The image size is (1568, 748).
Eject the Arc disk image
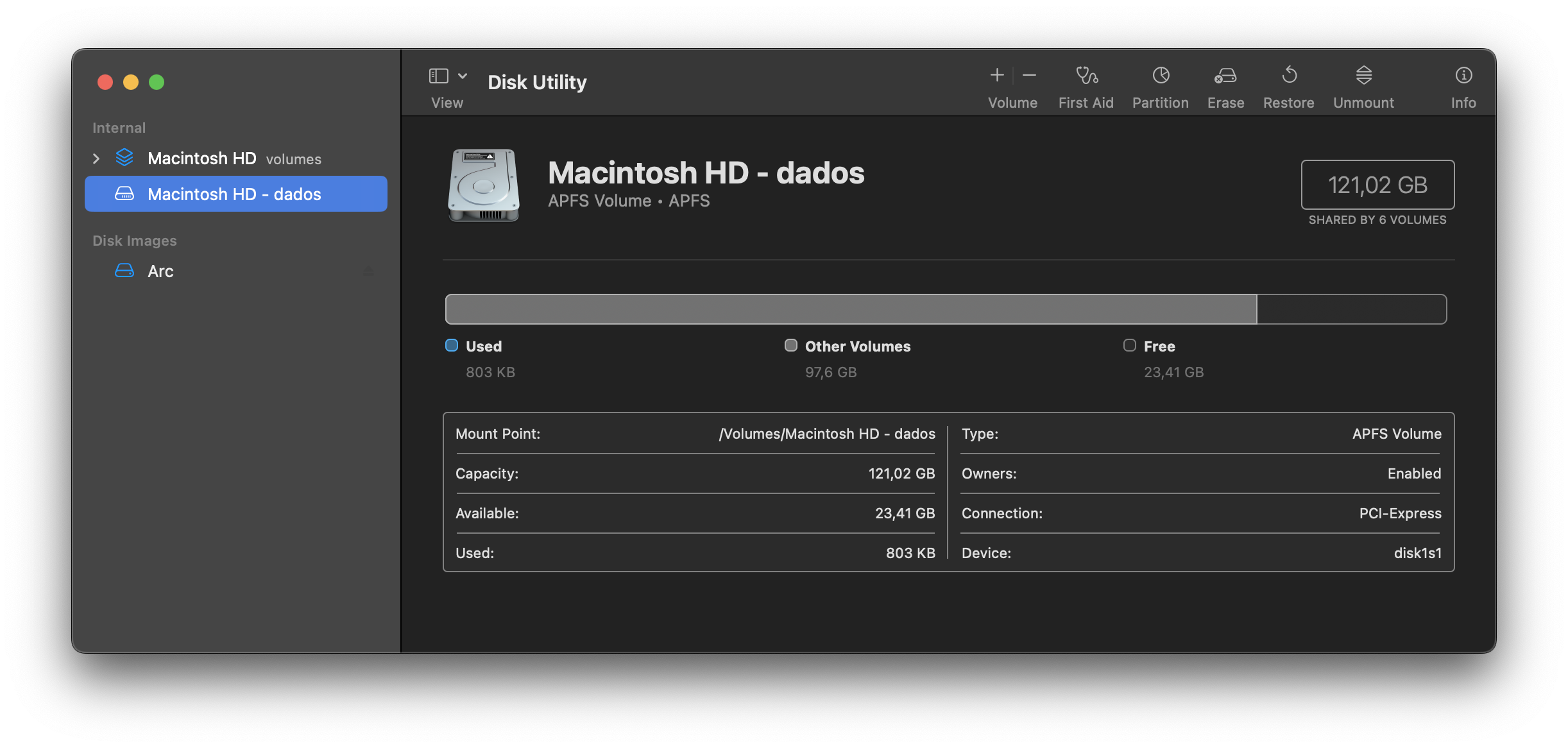[x=368, y=271]
